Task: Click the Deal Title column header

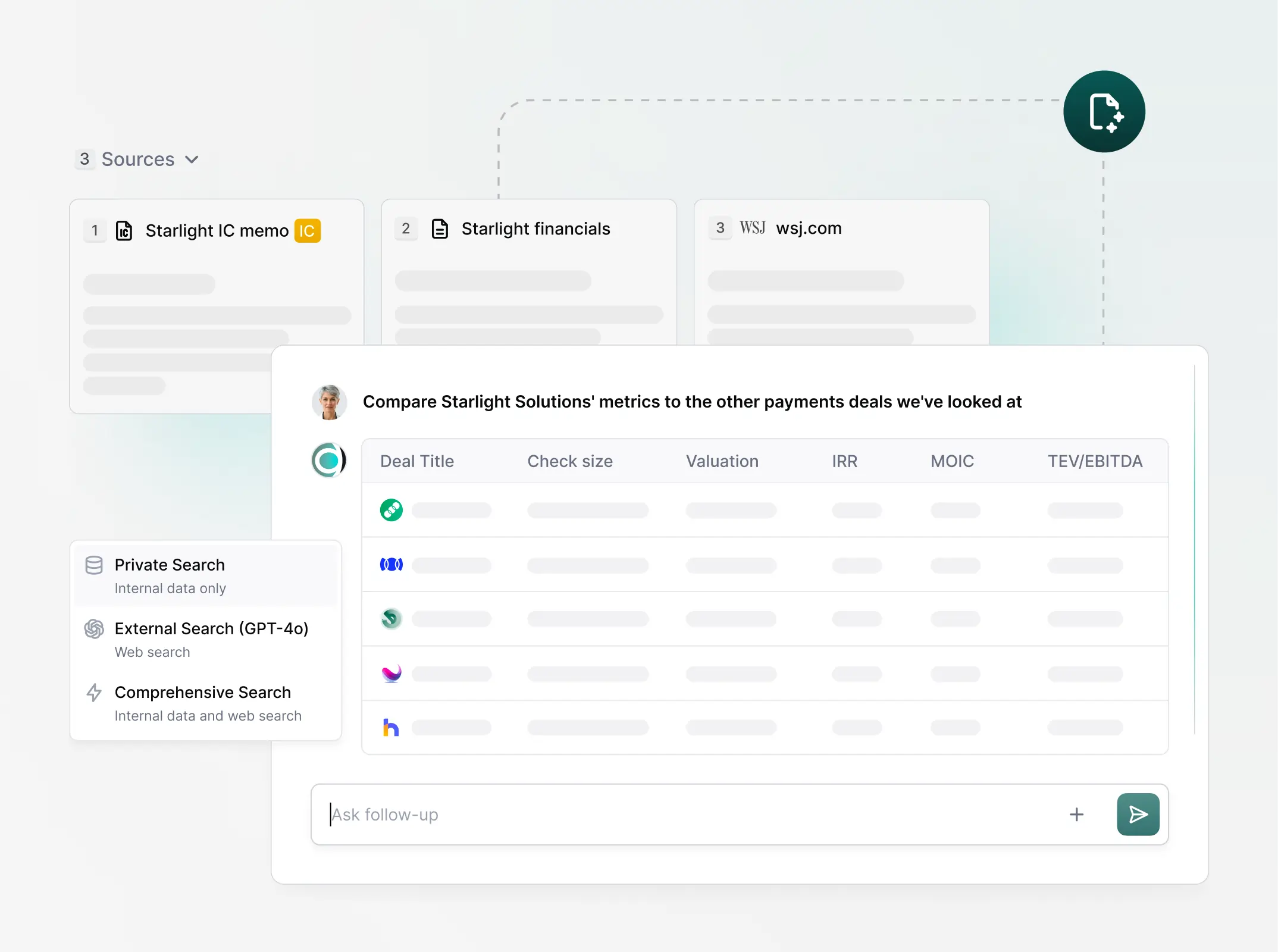Action: (x=417, y=461)
